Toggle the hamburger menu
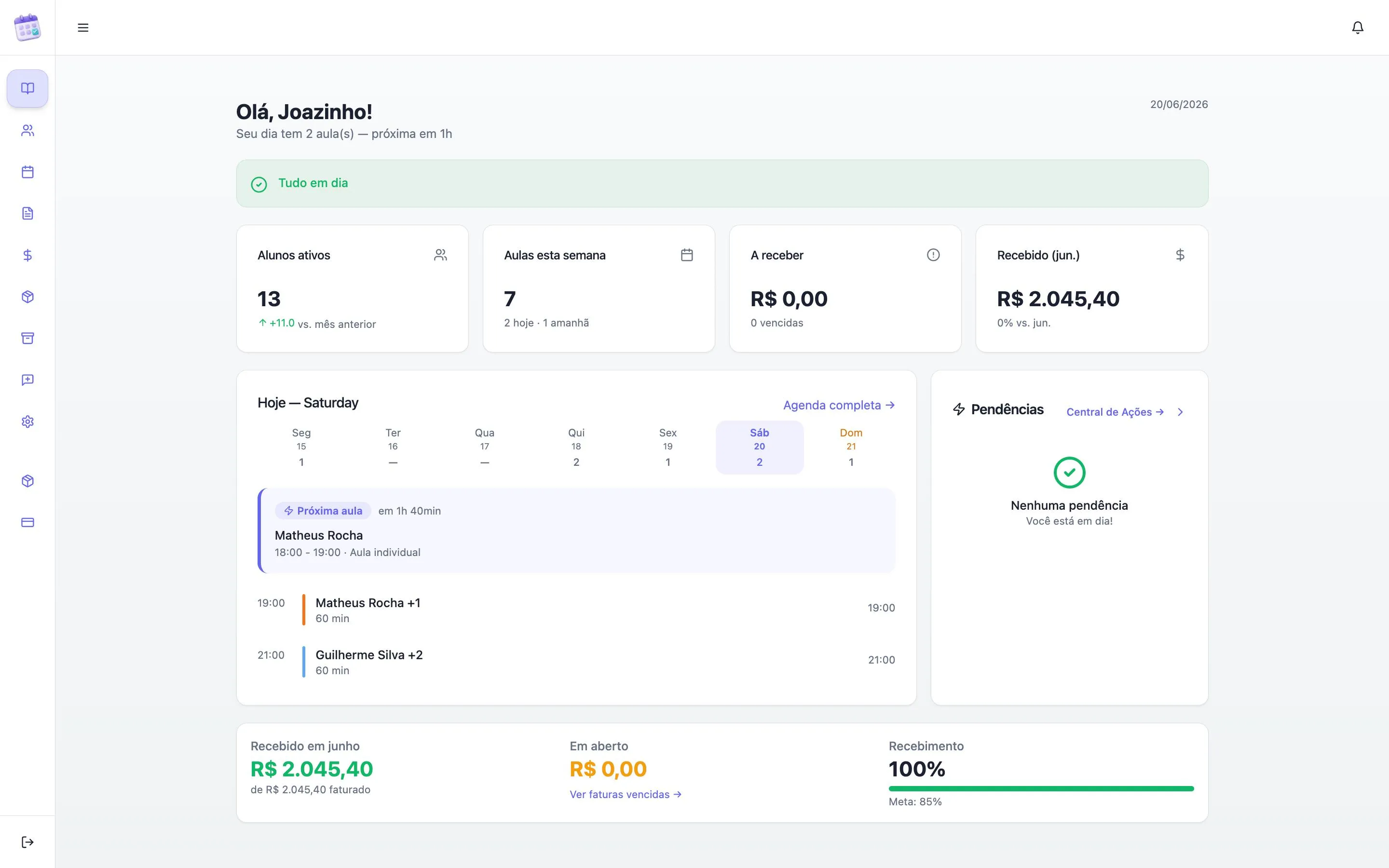Viewport: 1389px width, 868px height. point(83,27)
